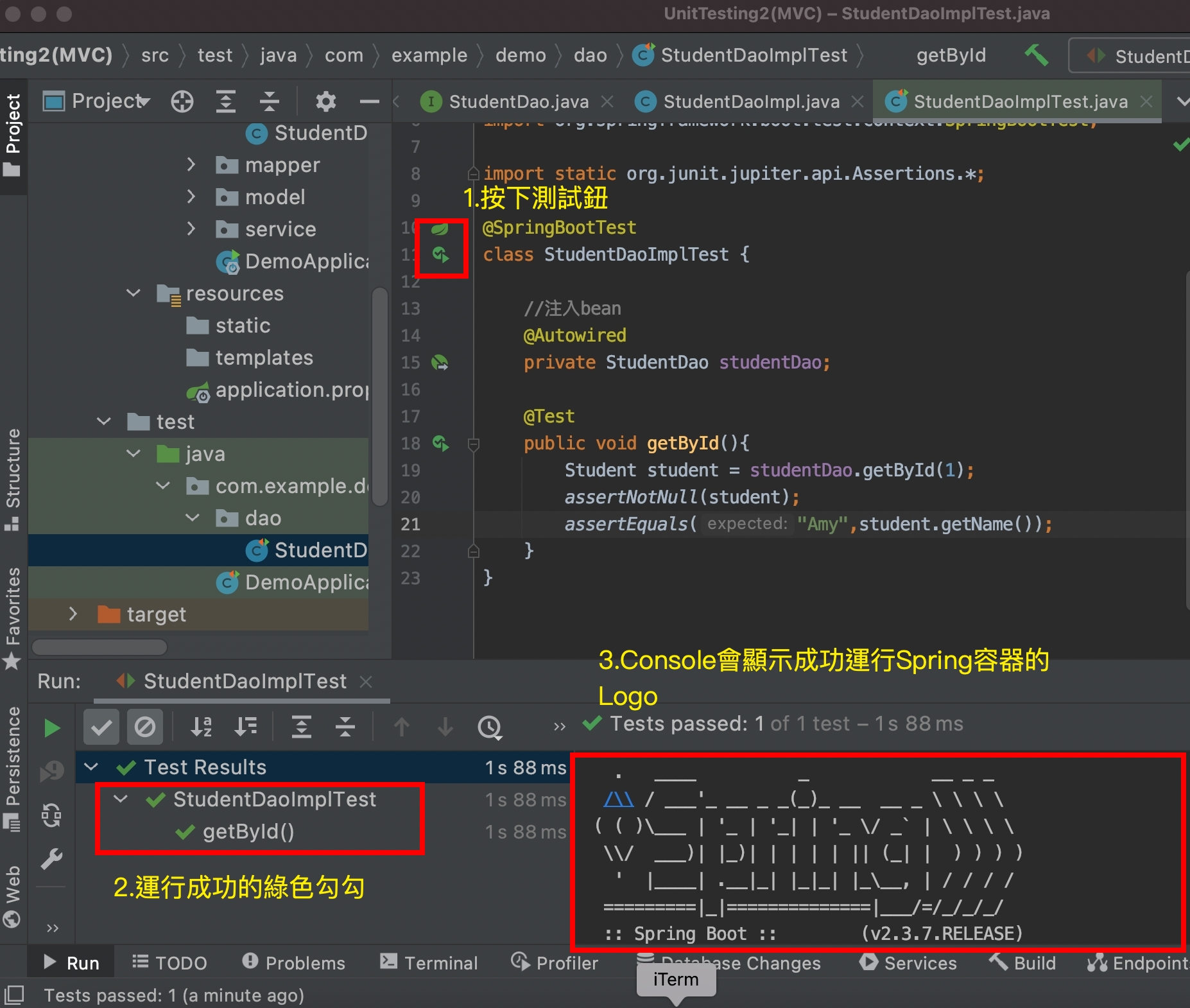This screenshot has width=1190, height=1008.
Task: Toggle the Ignore tests filter icon
Action: (145, 727)
